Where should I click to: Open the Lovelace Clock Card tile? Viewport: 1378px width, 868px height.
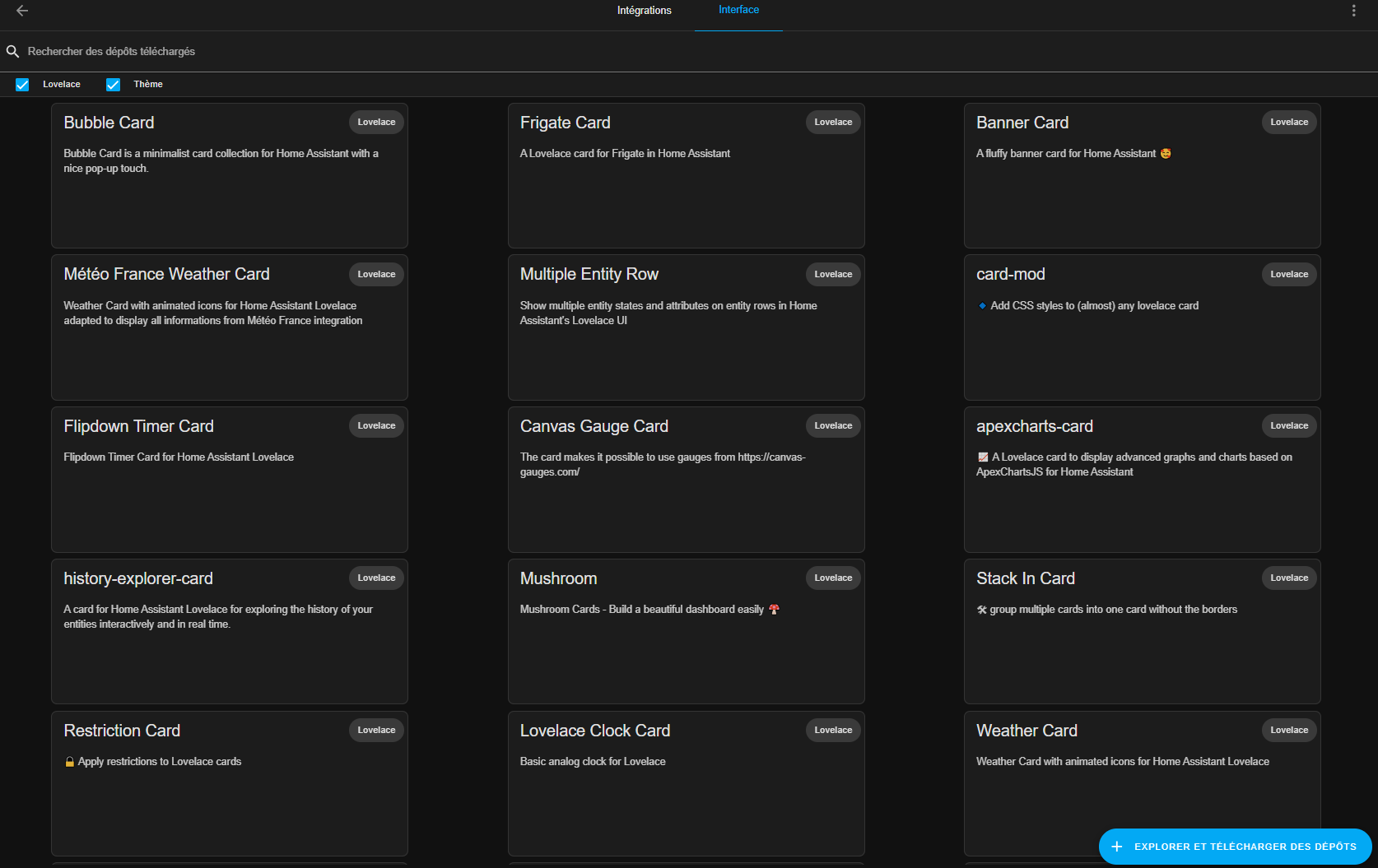(x=686, y=783)
